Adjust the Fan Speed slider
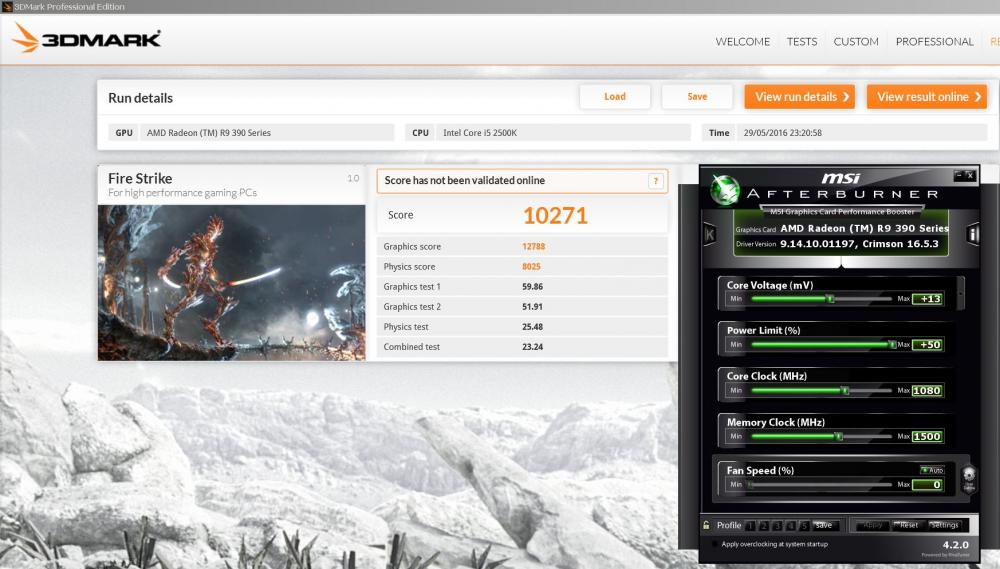Screen dimensions: 1000x569 [821, 485]
